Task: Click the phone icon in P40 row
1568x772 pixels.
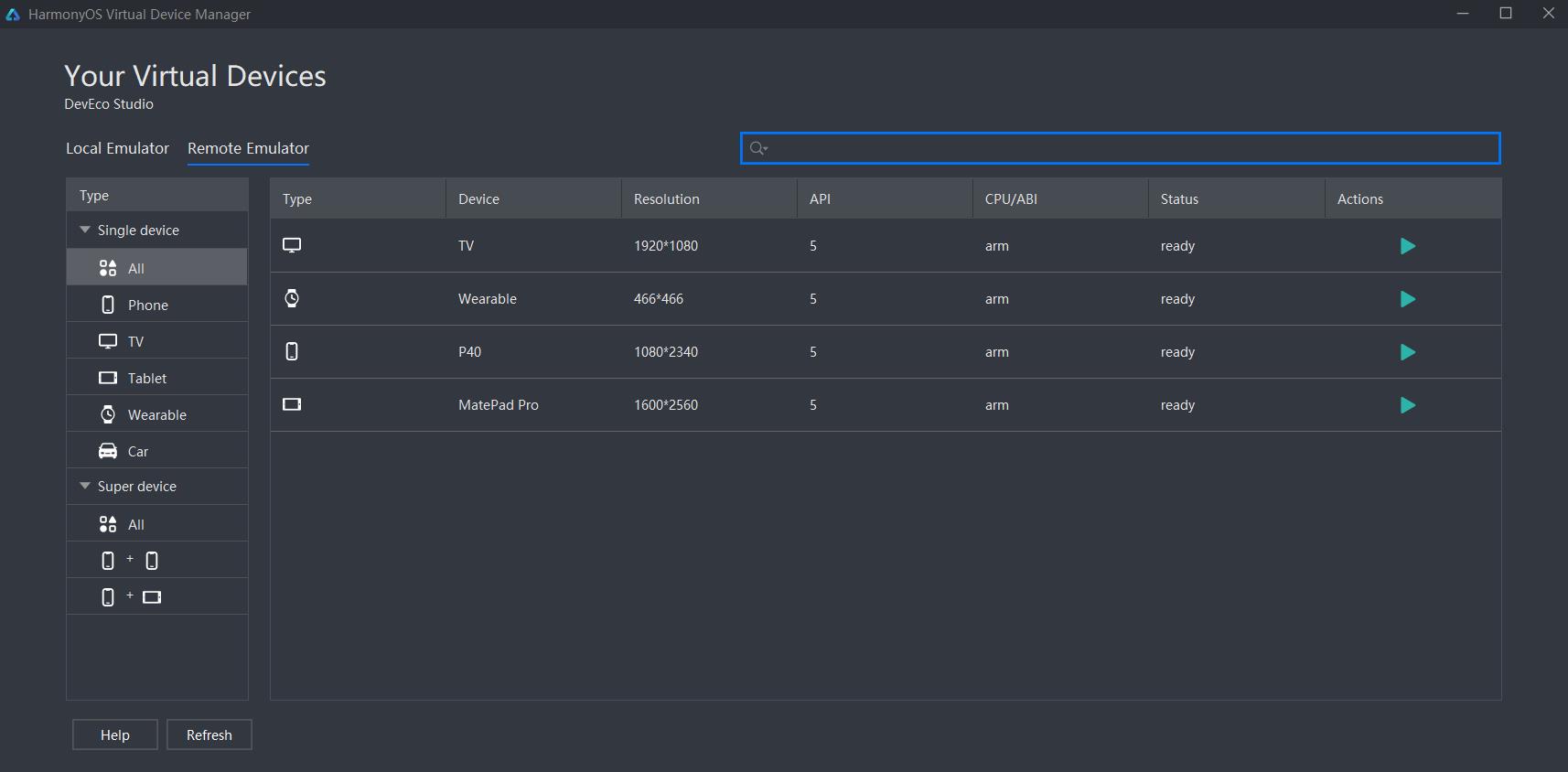Action: (292, 351)
